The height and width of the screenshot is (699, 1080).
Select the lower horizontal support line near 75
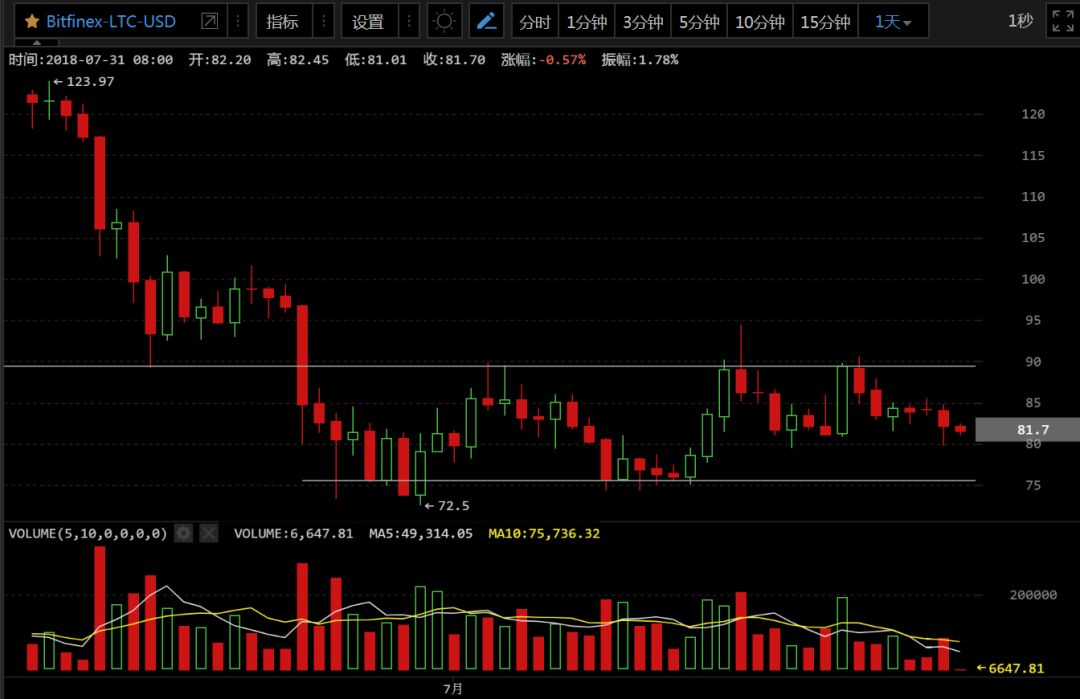[638, 480]
